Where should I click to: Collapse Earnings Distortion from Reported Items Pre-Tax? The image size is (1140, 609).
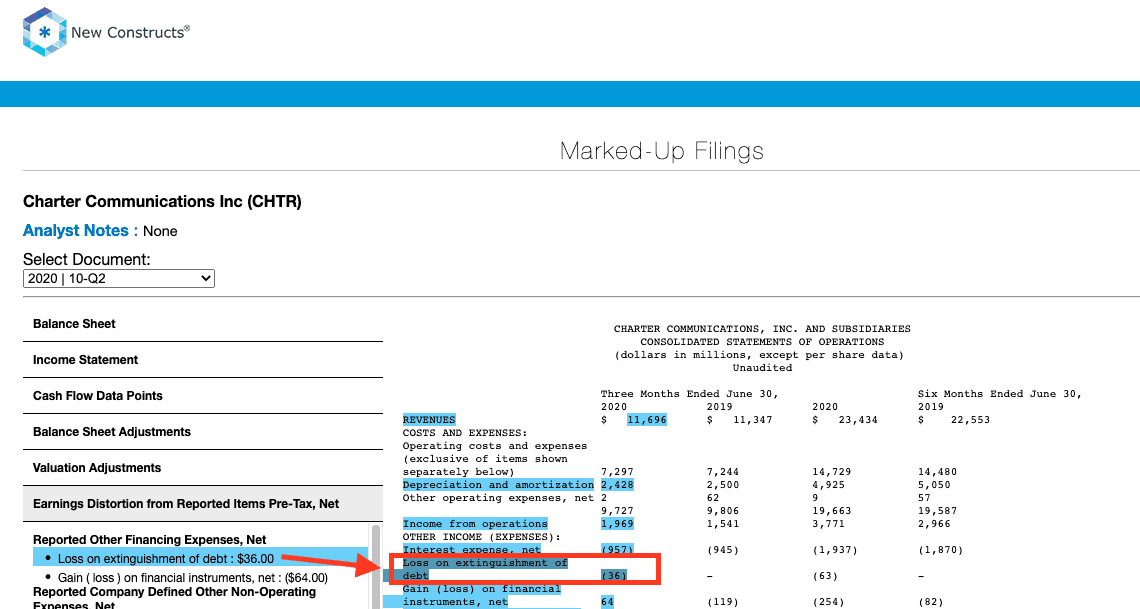203,504
